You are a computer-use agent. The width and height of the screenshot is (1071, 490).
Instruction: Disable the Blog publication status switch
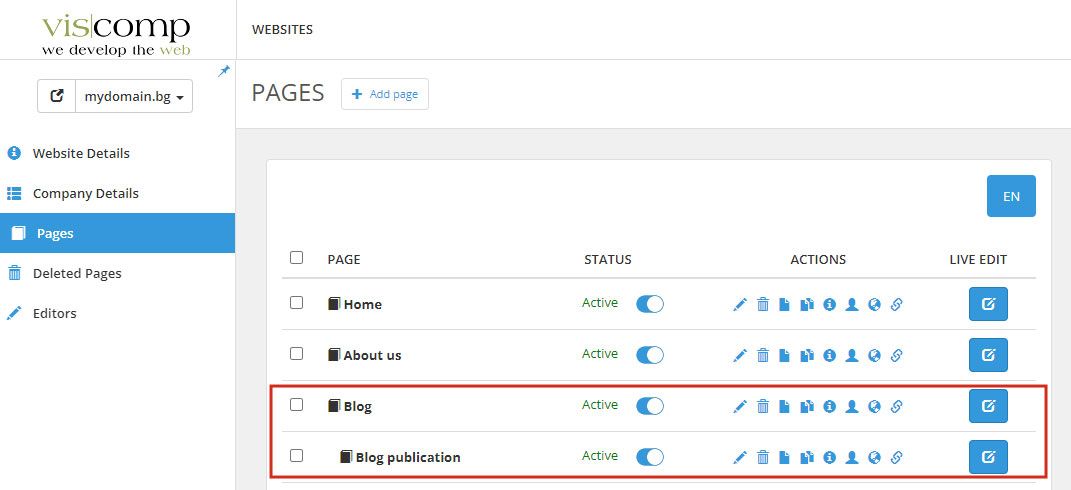[650, 457]
